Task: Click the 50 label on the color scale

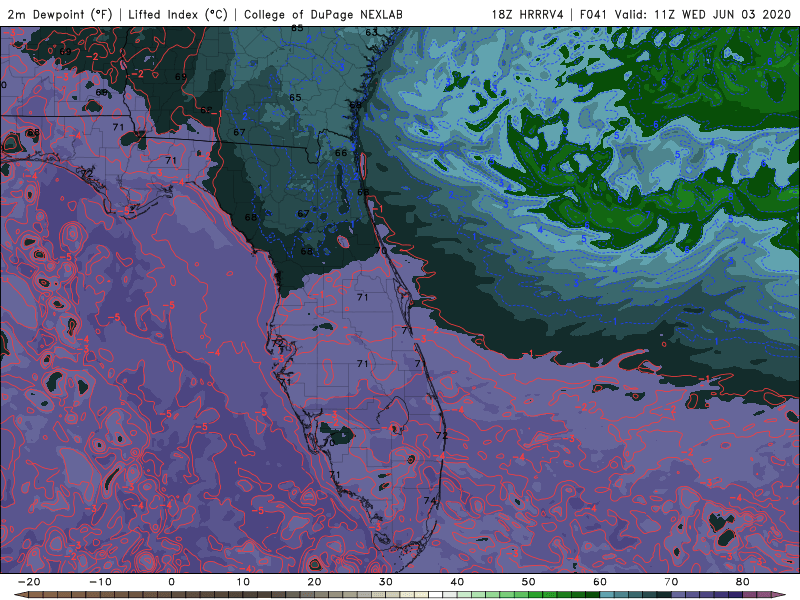Action: [x=529, y=582]
